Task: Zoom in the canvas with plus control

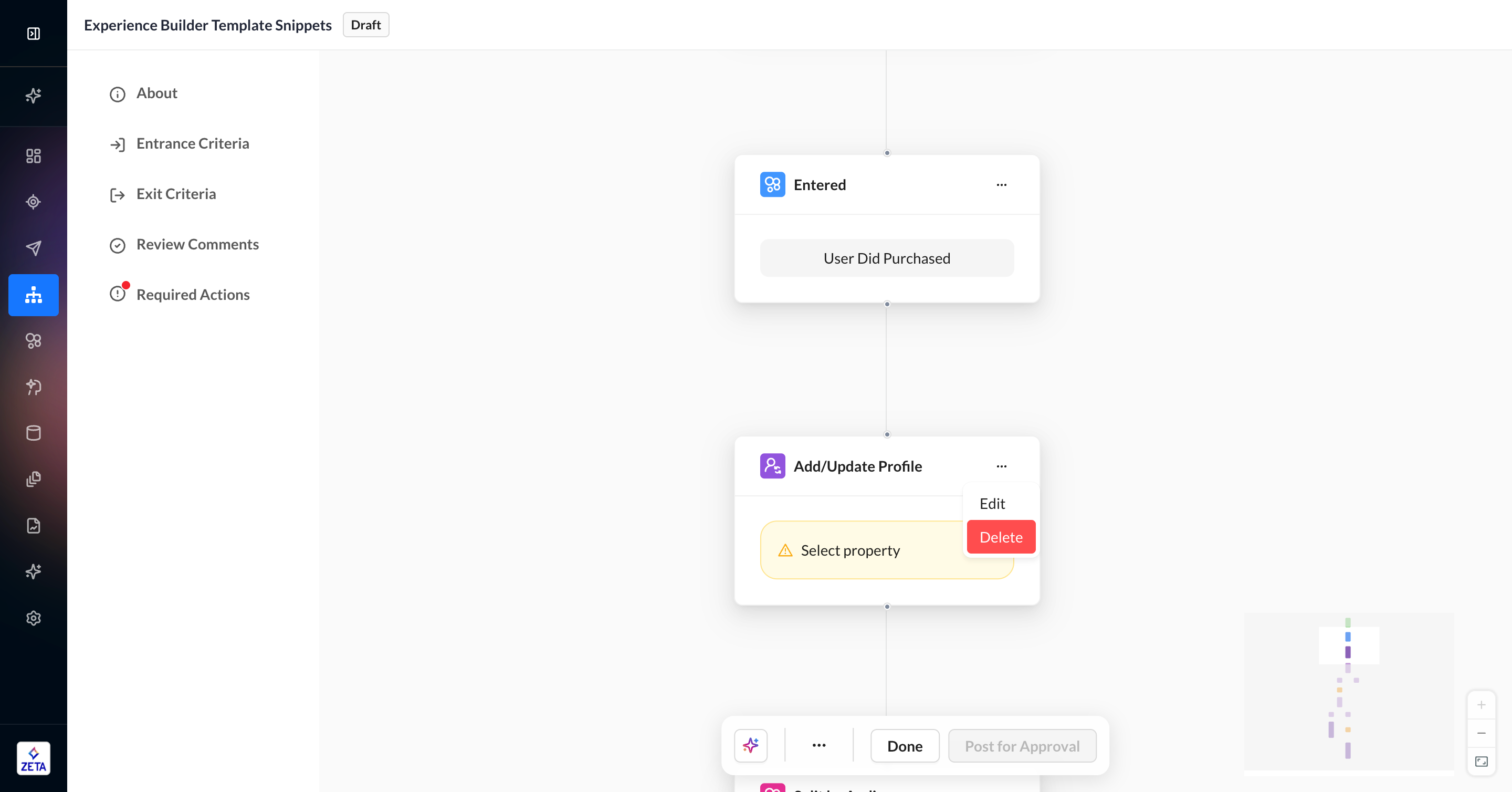Action: pos(1481,705)
